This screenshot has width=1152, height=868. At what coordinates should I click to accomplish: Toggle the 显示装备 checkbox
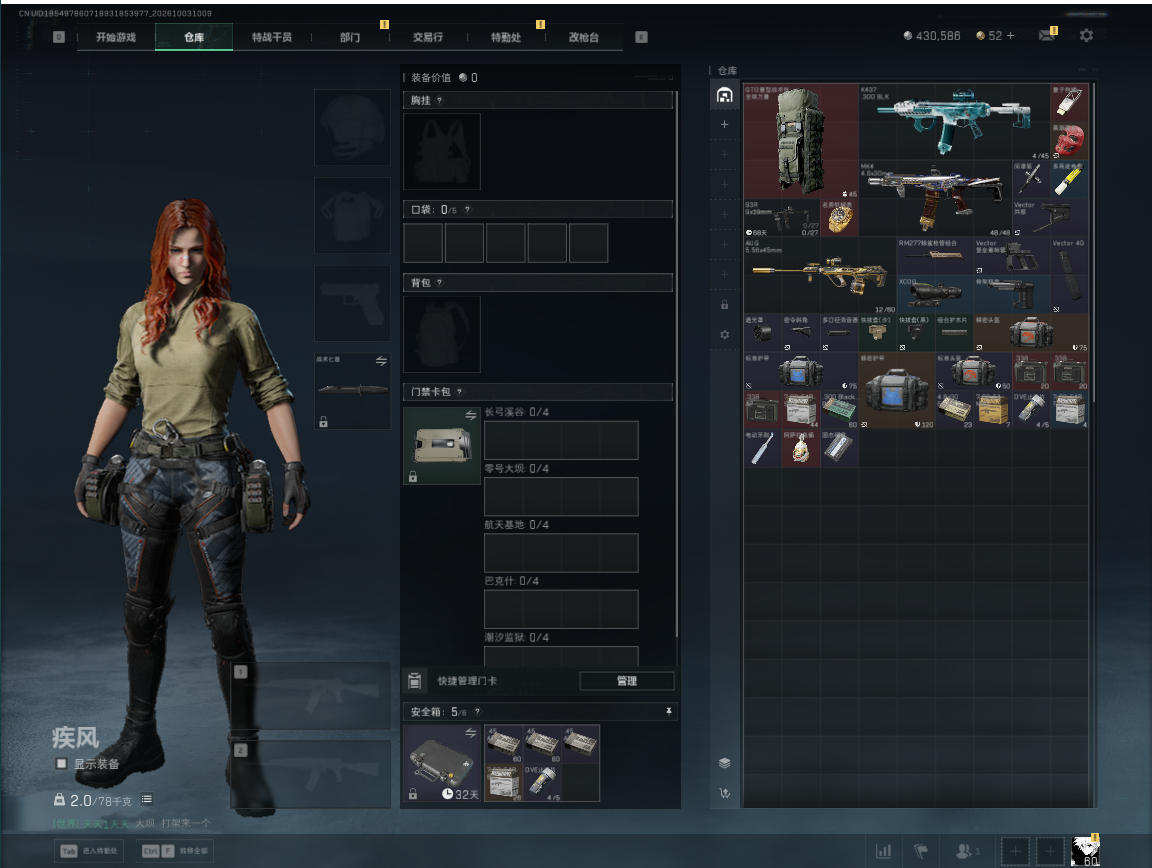(62, 764)
